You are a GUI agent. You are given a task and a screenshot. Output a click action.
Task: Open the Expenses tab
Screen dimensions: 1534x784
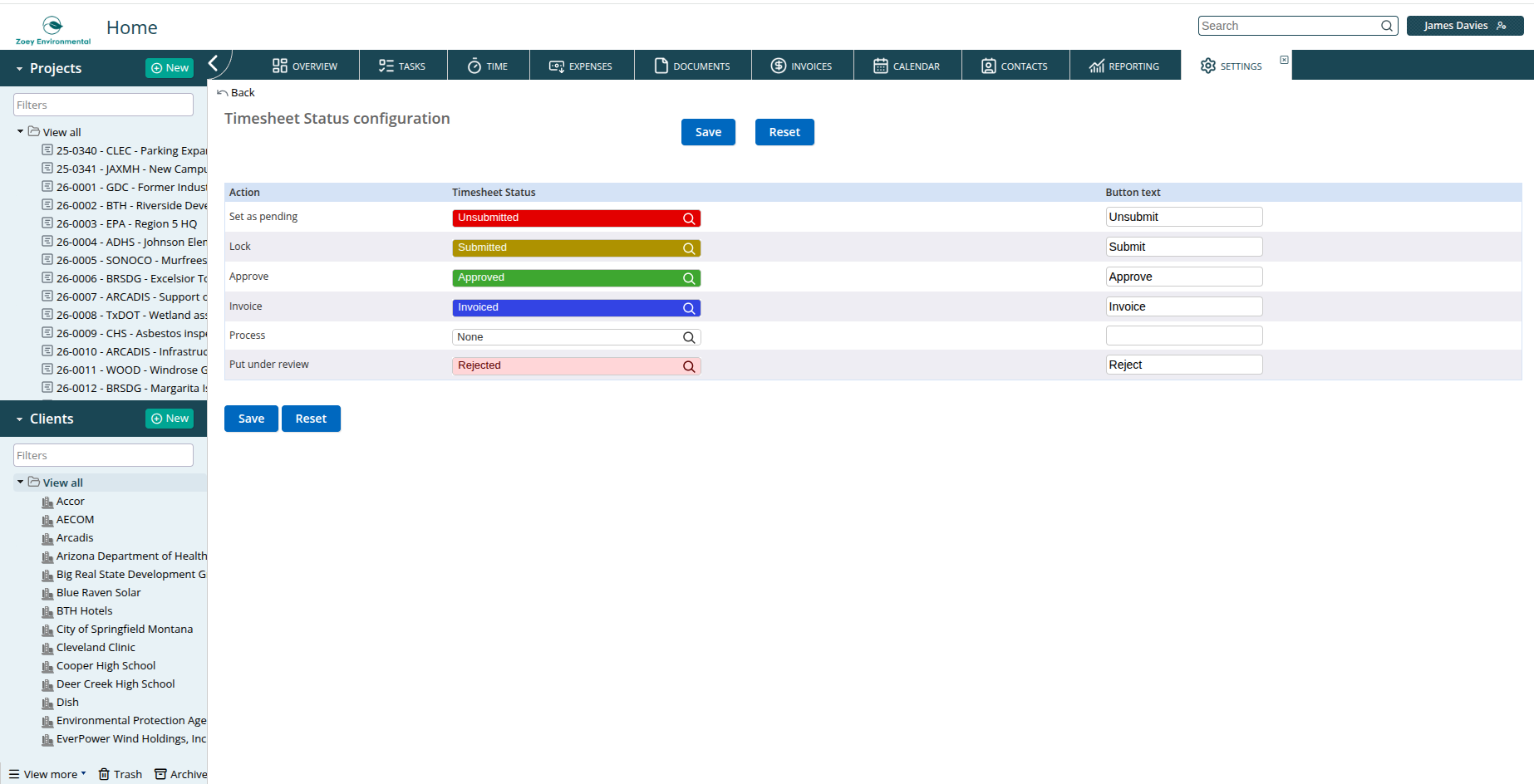click(581, 66)
